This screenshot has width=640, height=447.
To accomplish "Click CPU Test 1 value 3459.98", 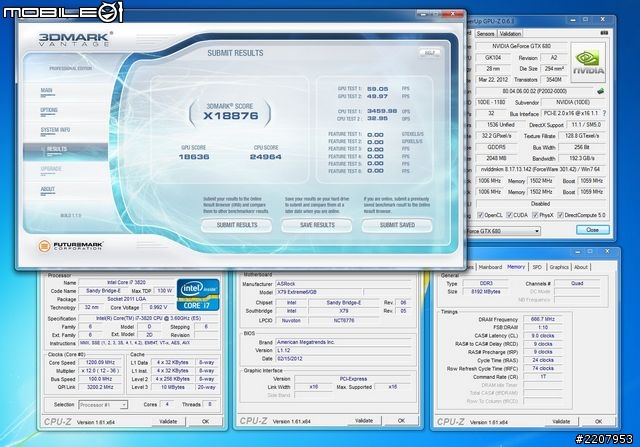I will pos(382,111).
